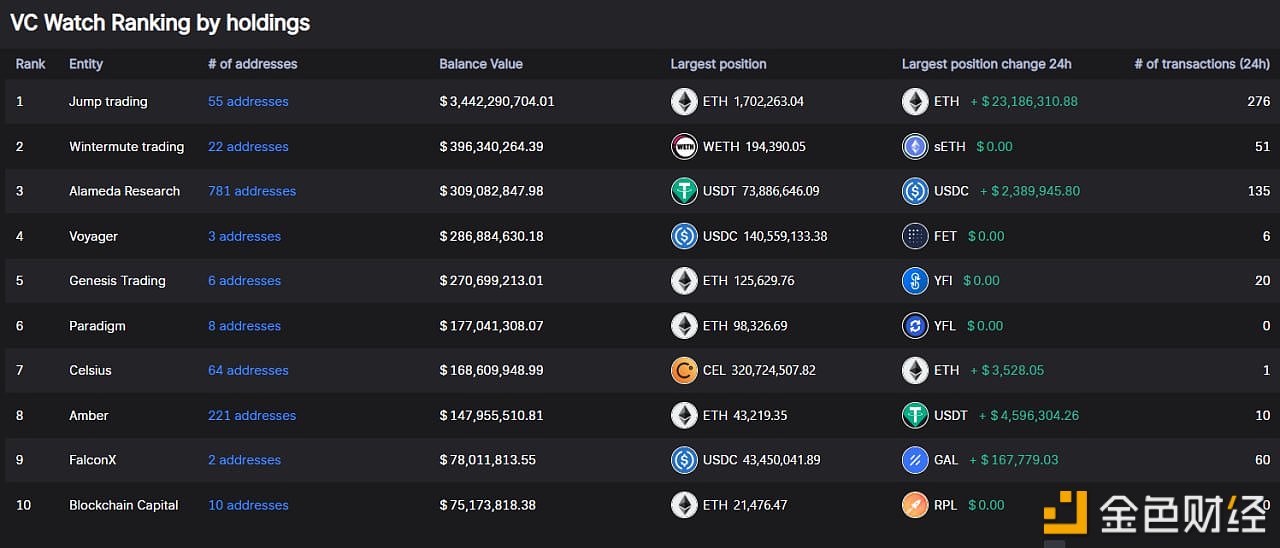
Task: Click the USDT icon in Amber's 24h change
Action: click(x=915, y=415)
